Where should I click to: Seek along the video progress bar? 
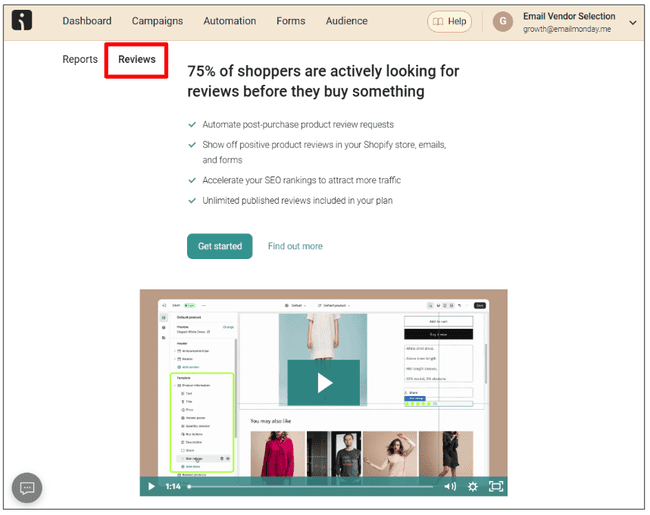coord(311,486)
